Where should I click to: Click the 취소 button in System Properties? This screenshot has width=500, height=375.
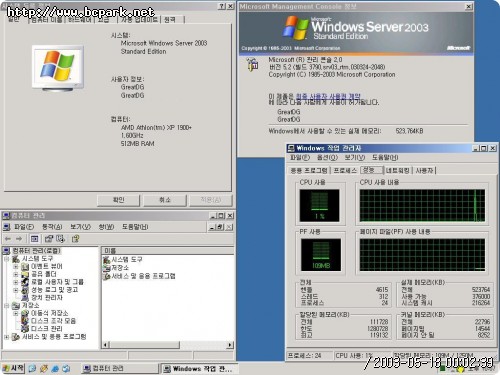tap(165, 200)
